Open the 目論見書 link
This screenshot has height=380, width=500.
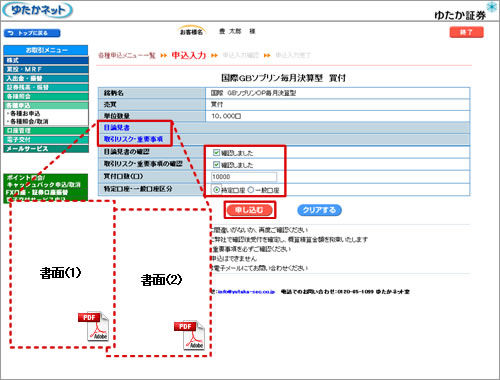[116, 127]
